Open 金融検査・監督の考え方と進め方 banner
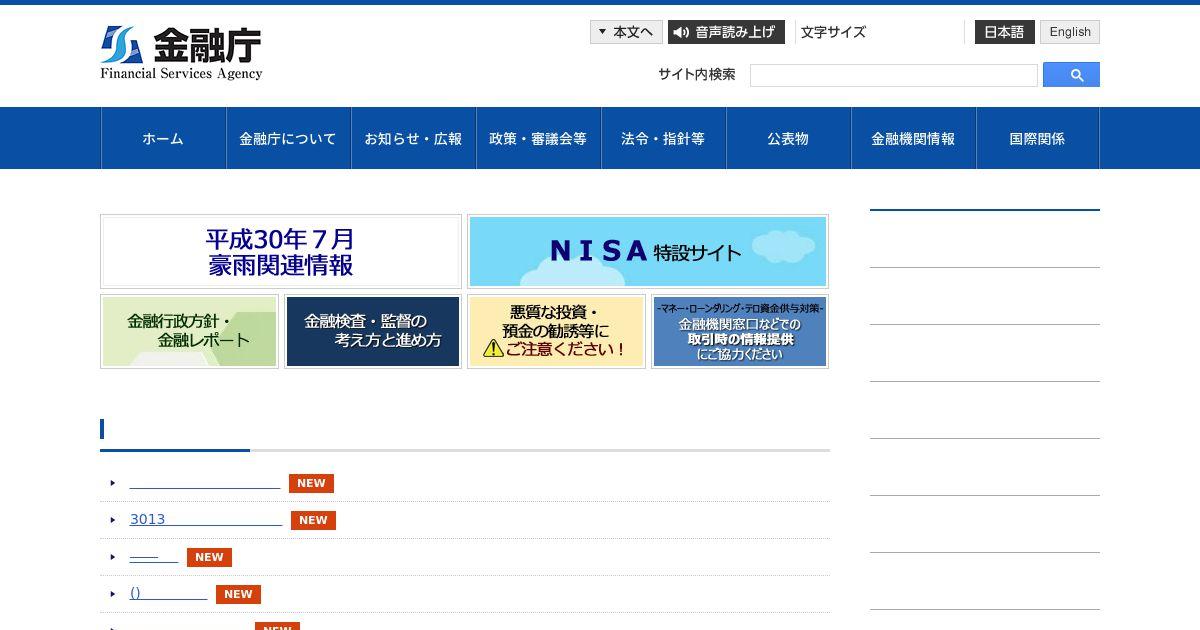1200x630 pixels. 373,331
